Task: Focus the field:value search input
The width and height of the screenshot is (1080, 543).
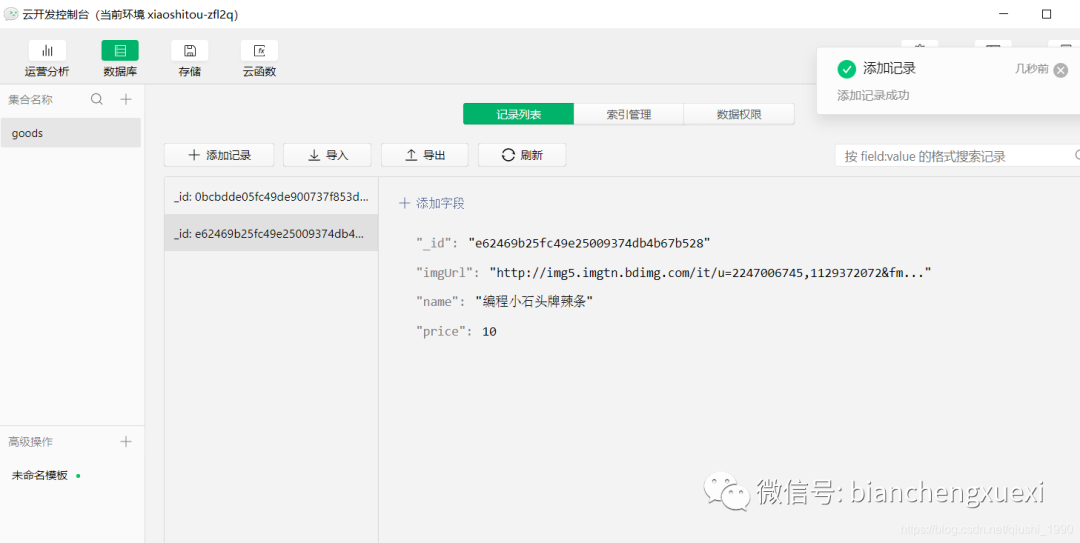Action: [x=957, y=156]
